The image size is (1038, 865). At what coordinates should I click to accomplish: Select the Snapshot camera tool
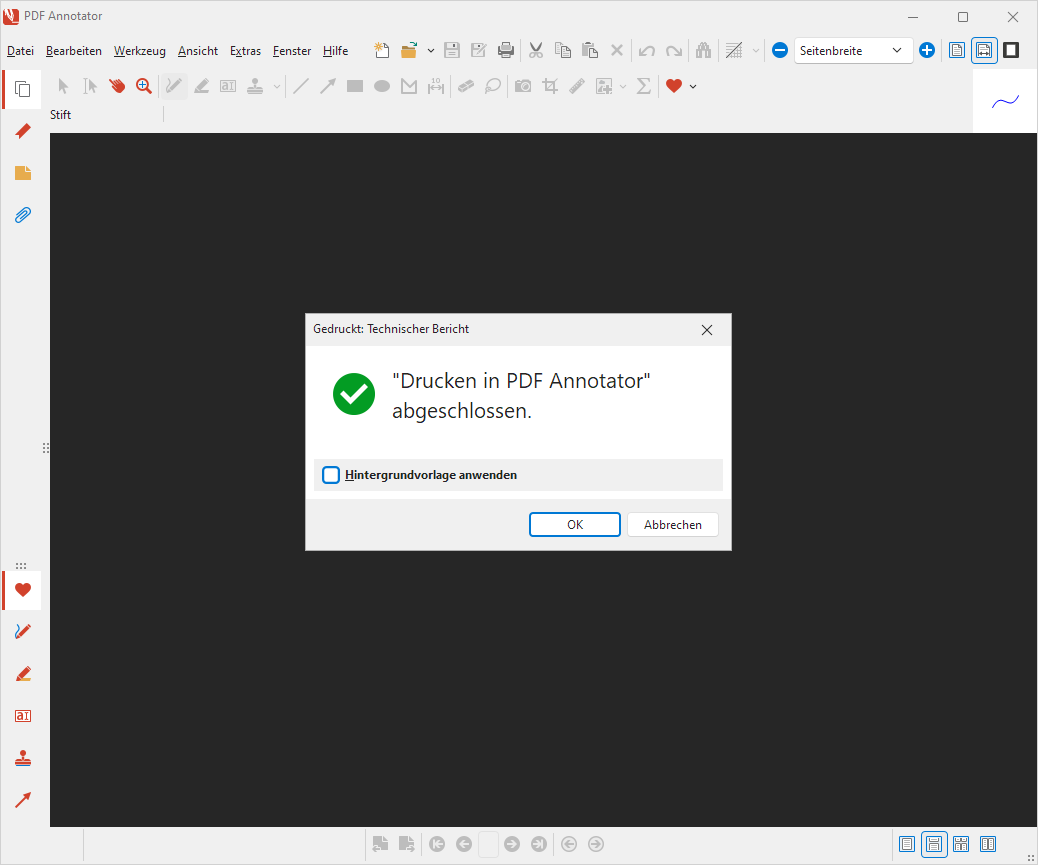tap(522, 86)
